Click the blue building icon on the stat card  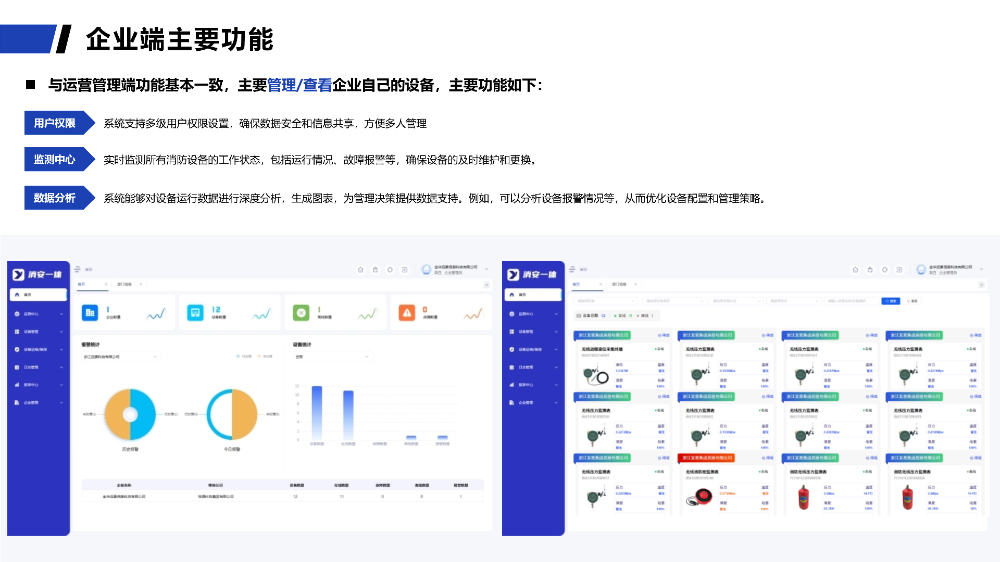(x=90, y=313)
